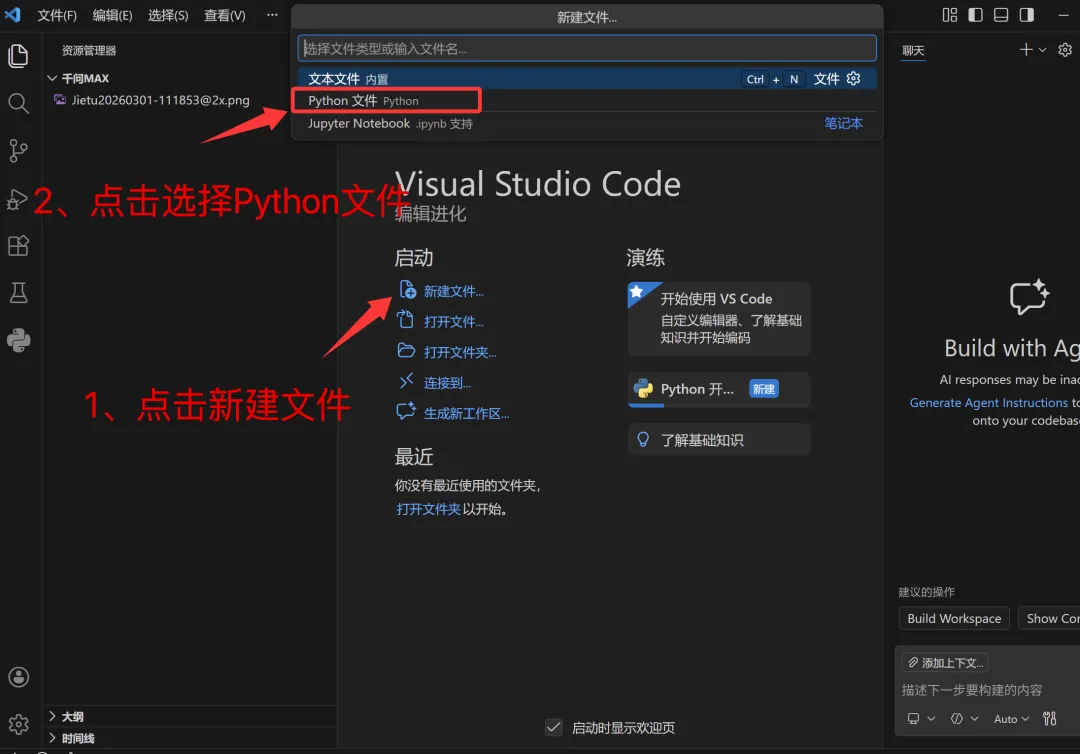
Task: Open the overflow menu ellipsis
Action: pyautogui.click(x=272, y=15)
